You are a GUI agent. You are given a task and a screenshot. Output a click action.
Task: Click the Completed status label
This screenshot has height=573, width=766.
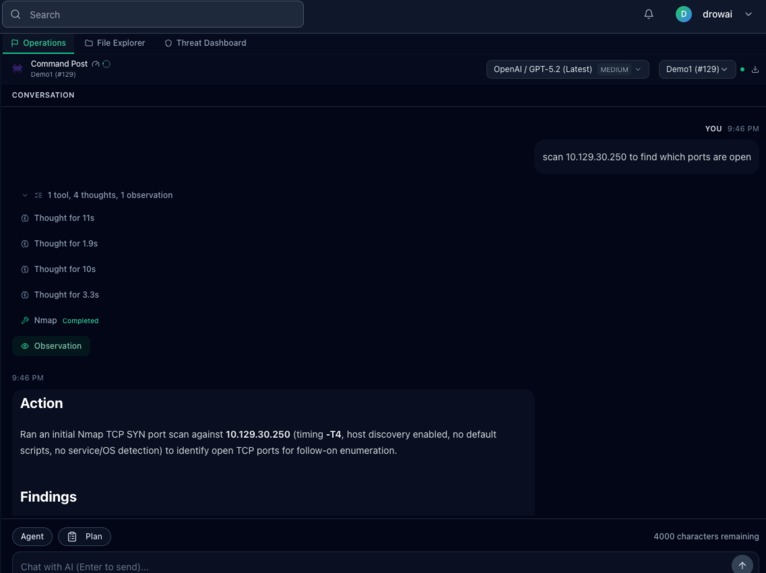tap(81, 321)
